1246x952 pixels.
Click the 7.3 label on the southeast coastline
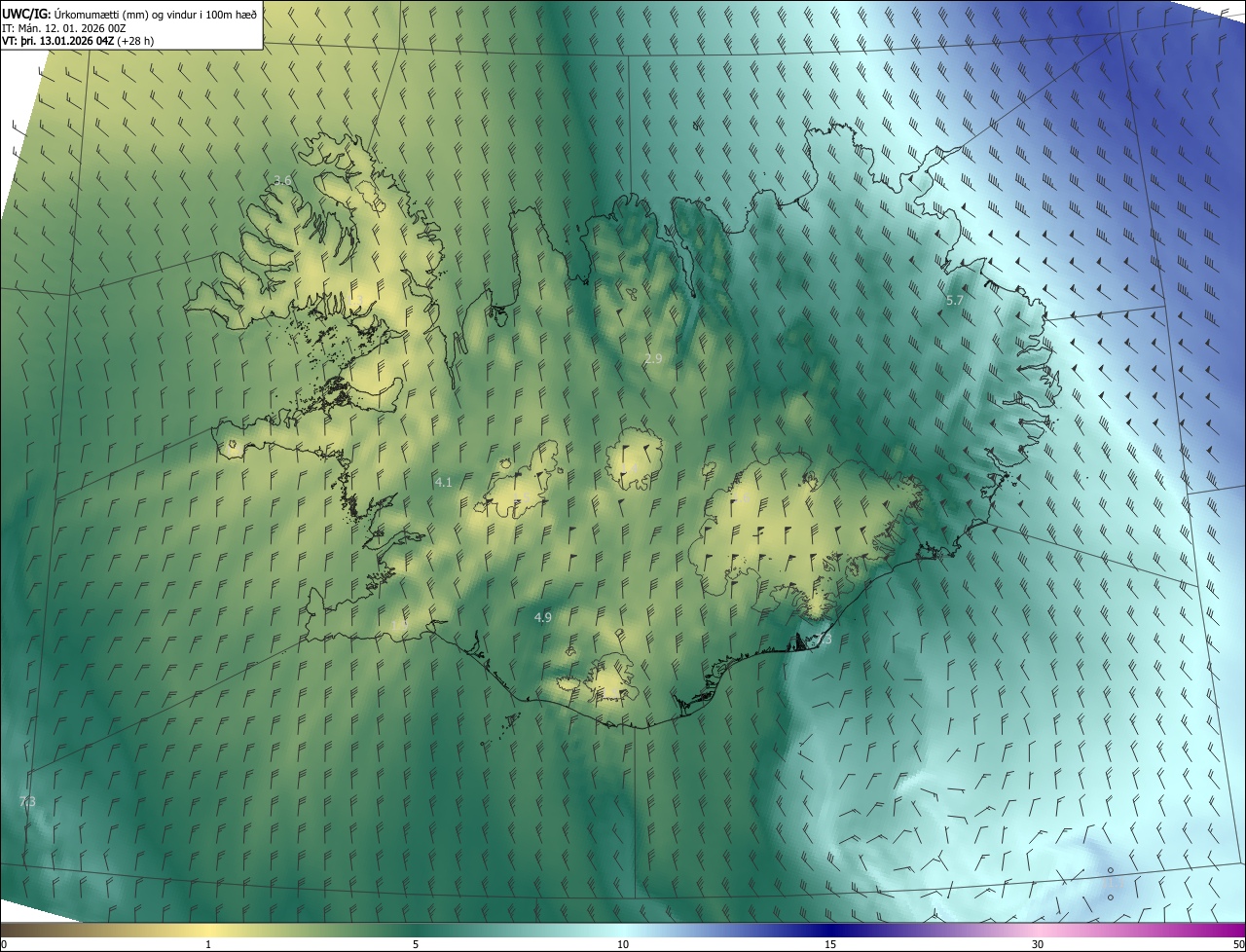pos(824,640)
